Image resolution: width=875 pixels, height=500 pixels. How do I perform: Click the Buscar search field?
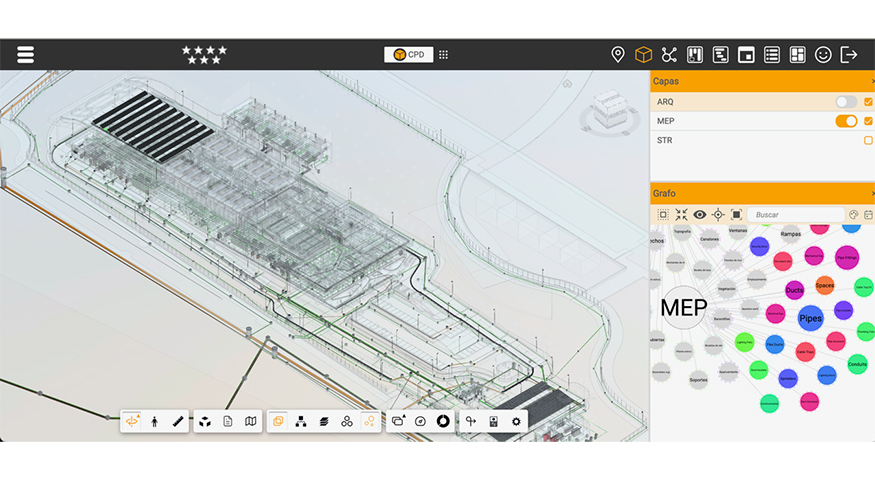tap(796, 214)
